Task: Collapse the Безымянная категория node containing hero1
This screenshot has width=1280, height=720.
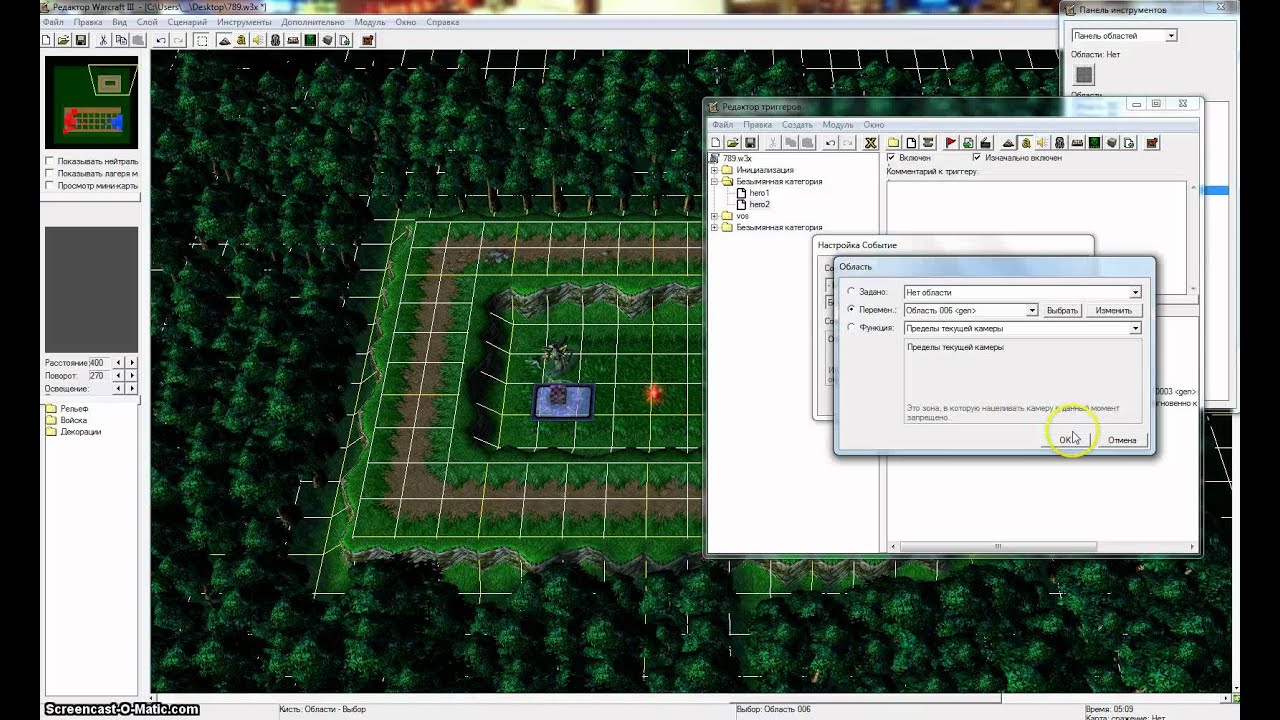Action: [x=715, y=182]
